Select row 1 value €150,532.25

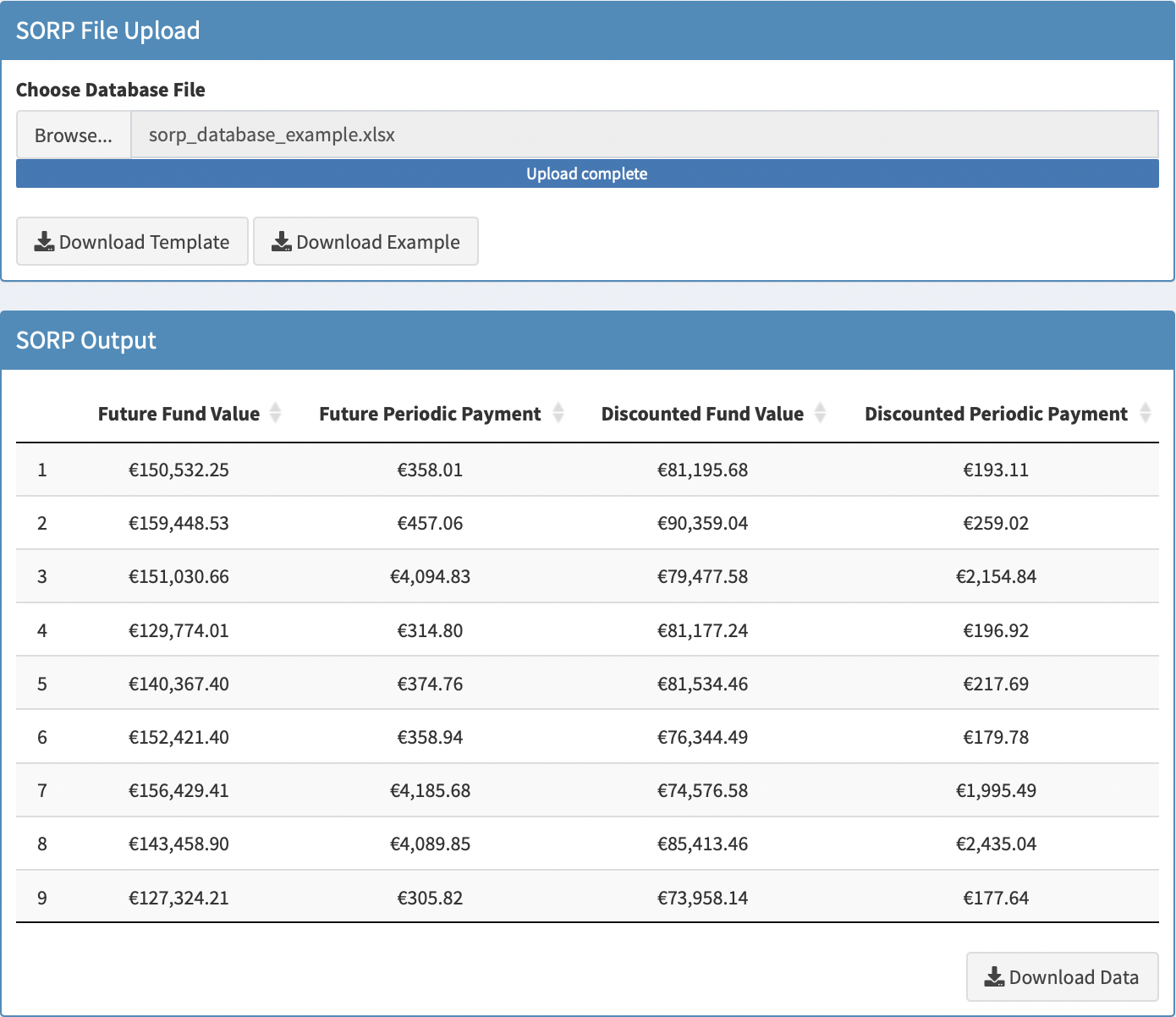coord(179,470)
